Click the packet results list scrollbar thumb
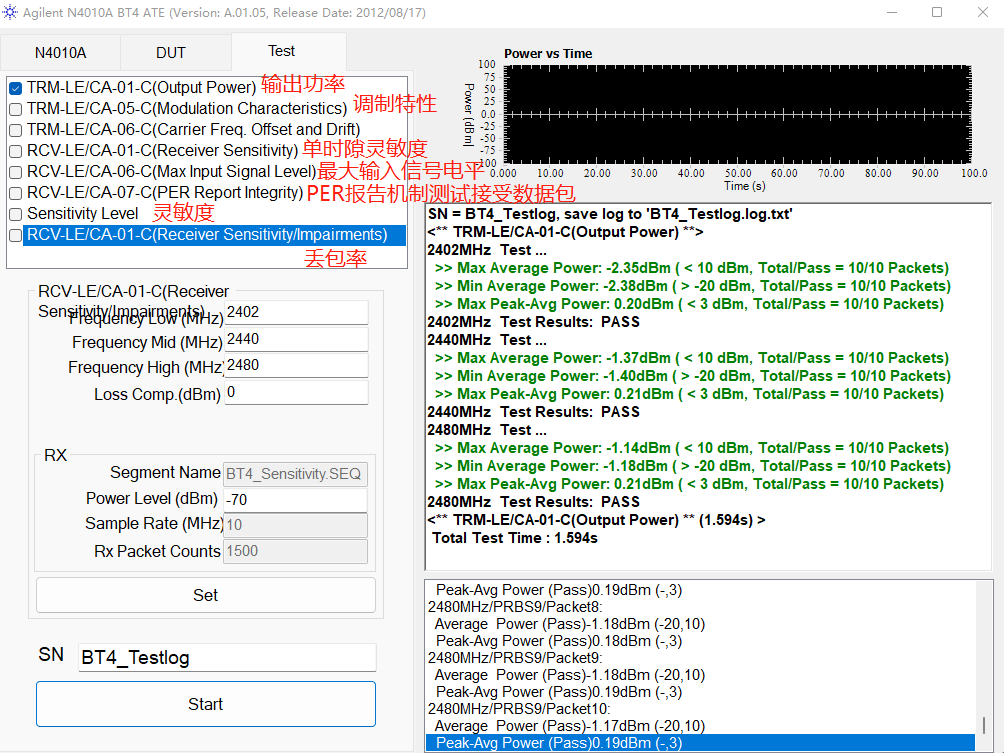The width and height of the screenshot is (1004, 753). click(984, 725)
